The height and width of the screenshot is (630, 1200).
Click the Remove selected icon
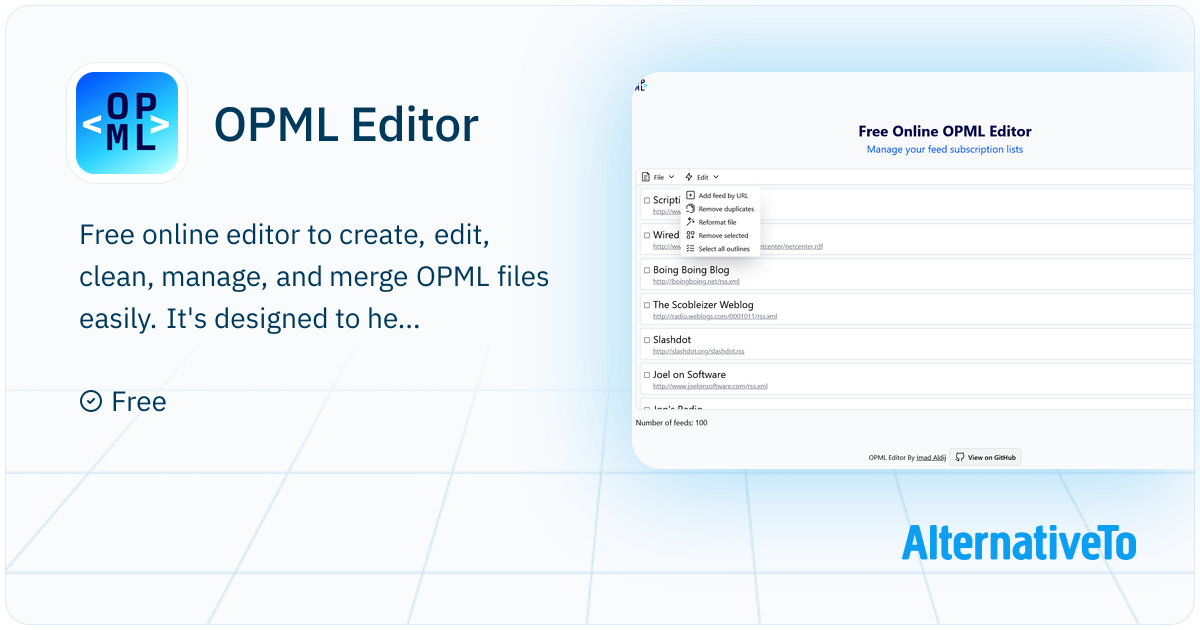click(x=690, y=235)
